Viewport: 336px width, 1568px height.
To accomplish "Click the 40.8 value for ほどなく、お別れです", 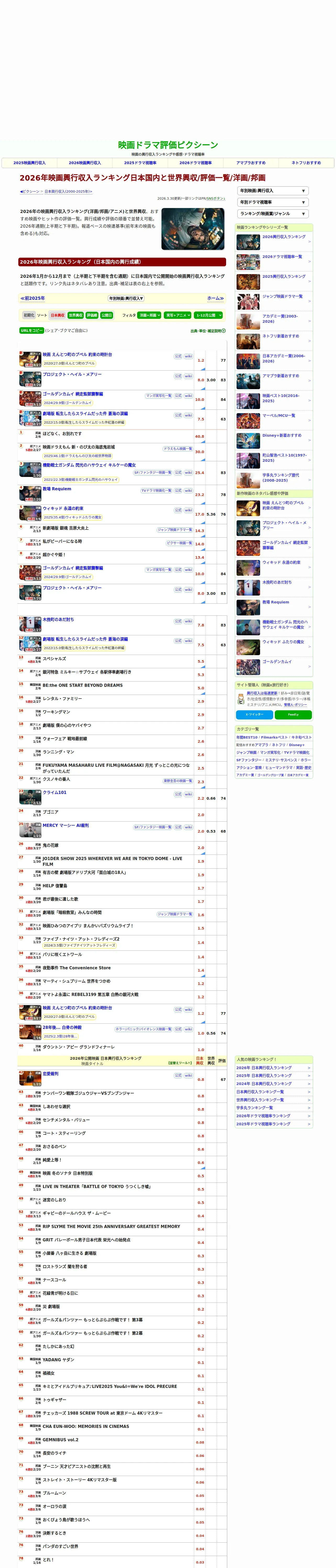I will (199, 436).
